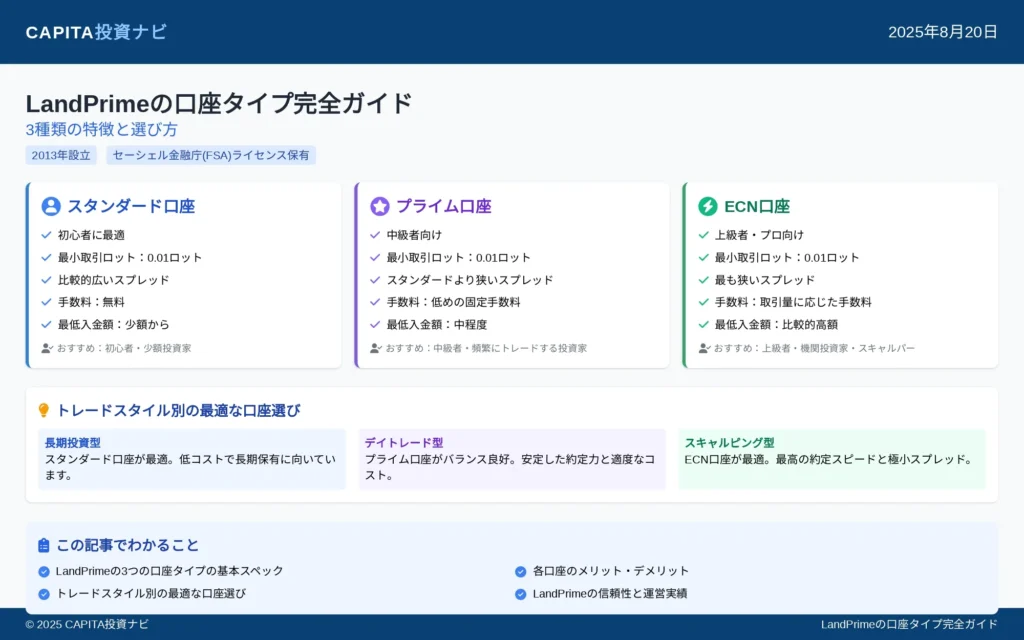The width and height of the screenshot is (1024, 640).
Task: Click the checkmark beside 手数料：取引量に応じた手数料
Action: coord(703,302)
